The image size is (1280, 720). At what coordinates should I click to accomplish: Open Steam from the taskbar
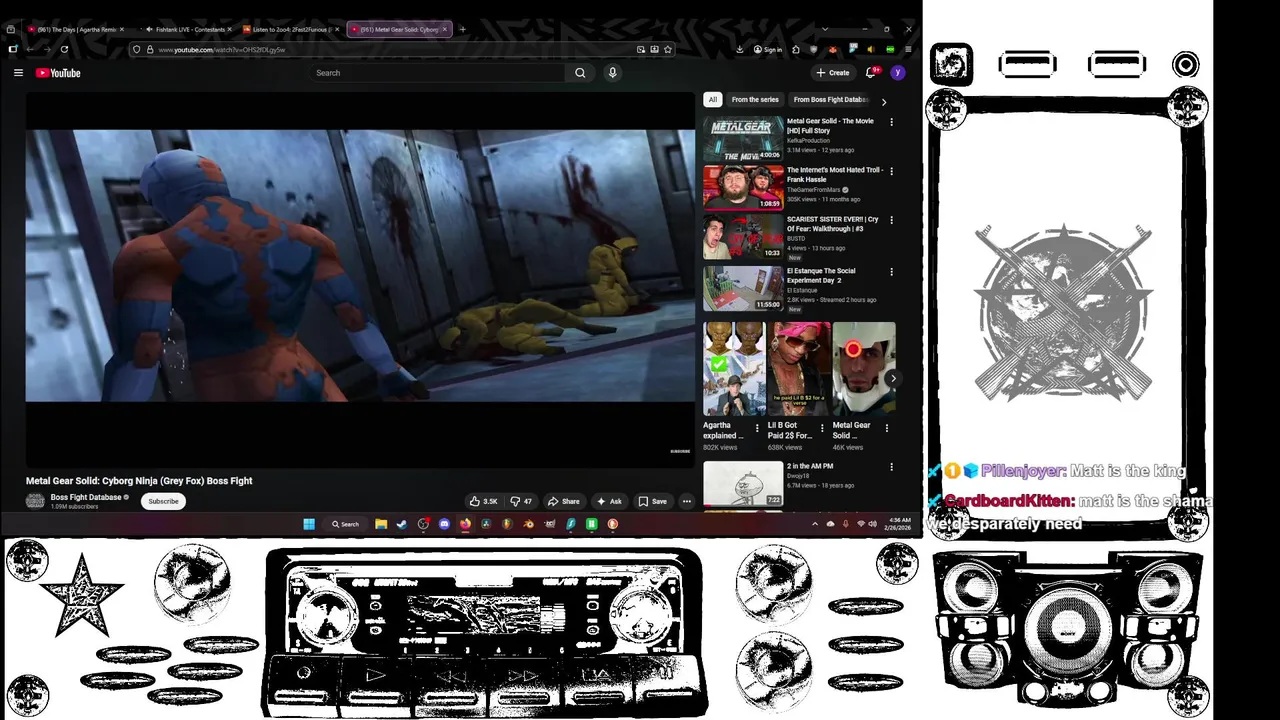(x=401, y=524)
